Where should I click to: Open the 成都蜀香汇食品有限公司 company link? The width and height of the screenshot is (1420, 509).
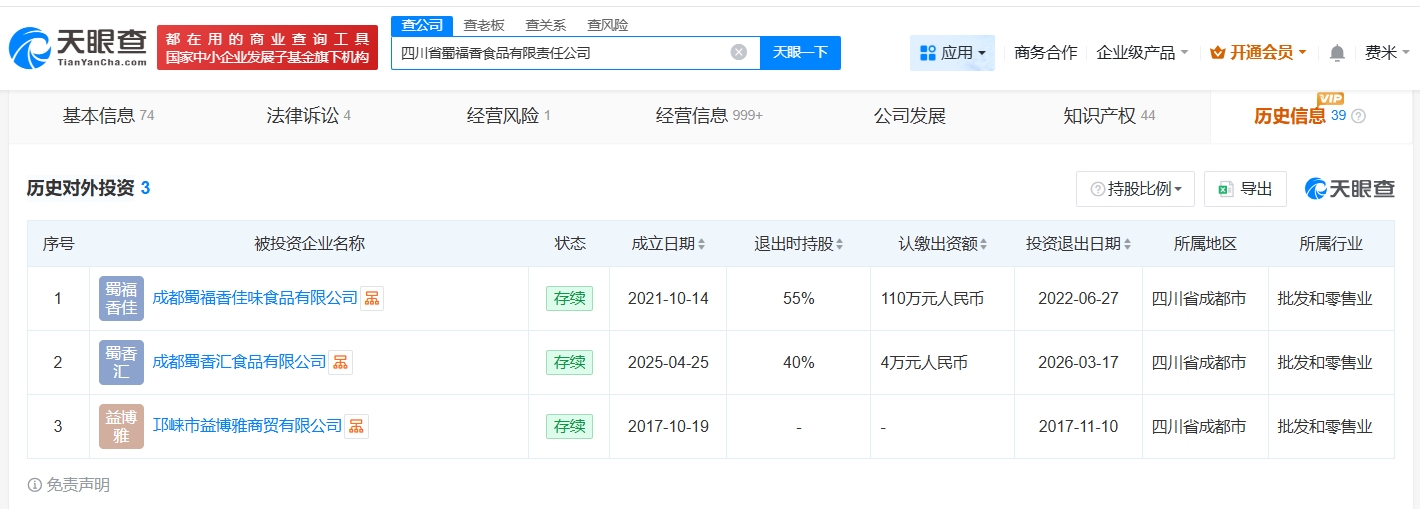tap(239, 362)
